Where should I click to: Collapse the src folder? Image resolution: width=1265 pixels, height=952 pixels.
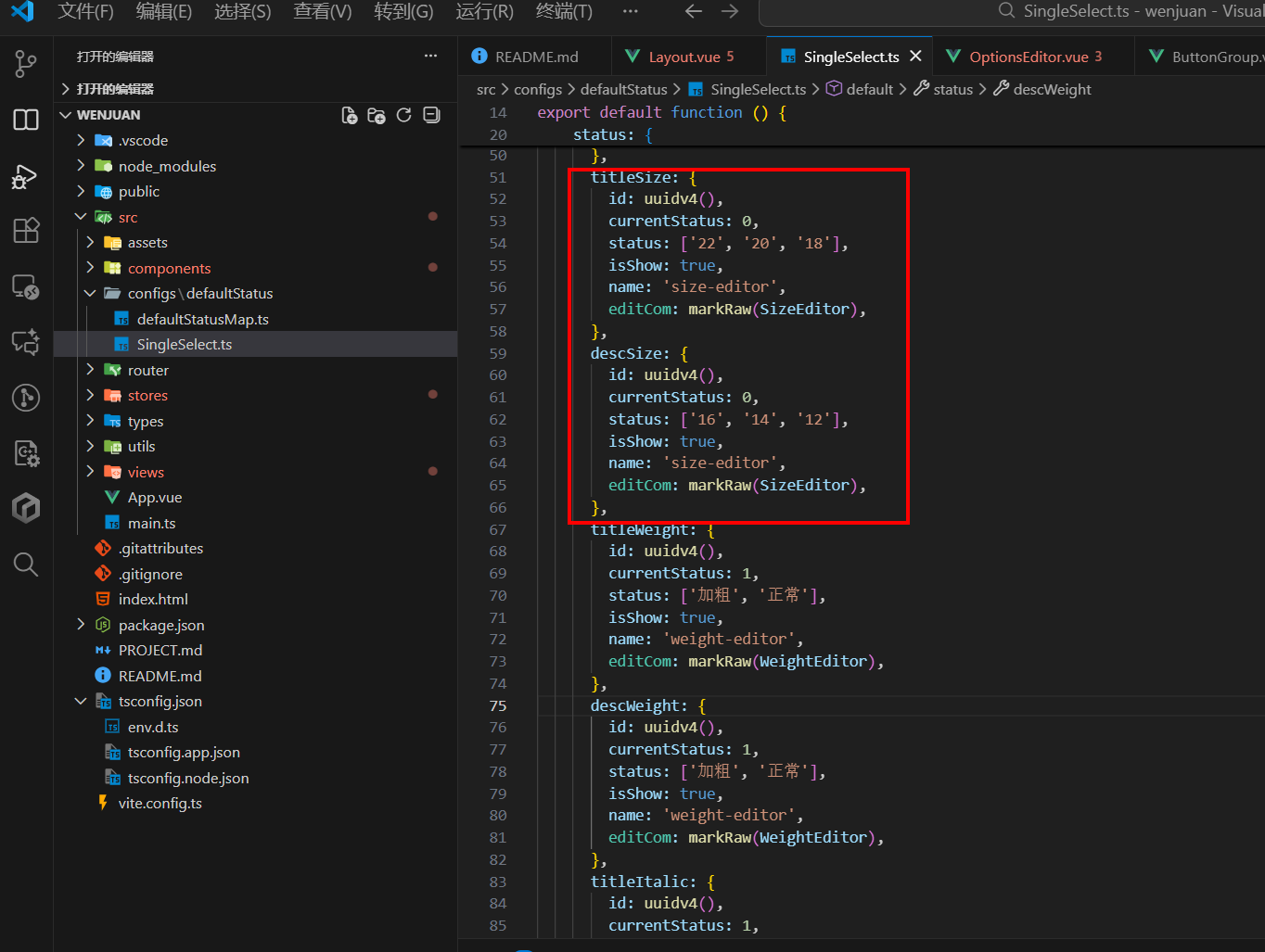click(81, 217)
